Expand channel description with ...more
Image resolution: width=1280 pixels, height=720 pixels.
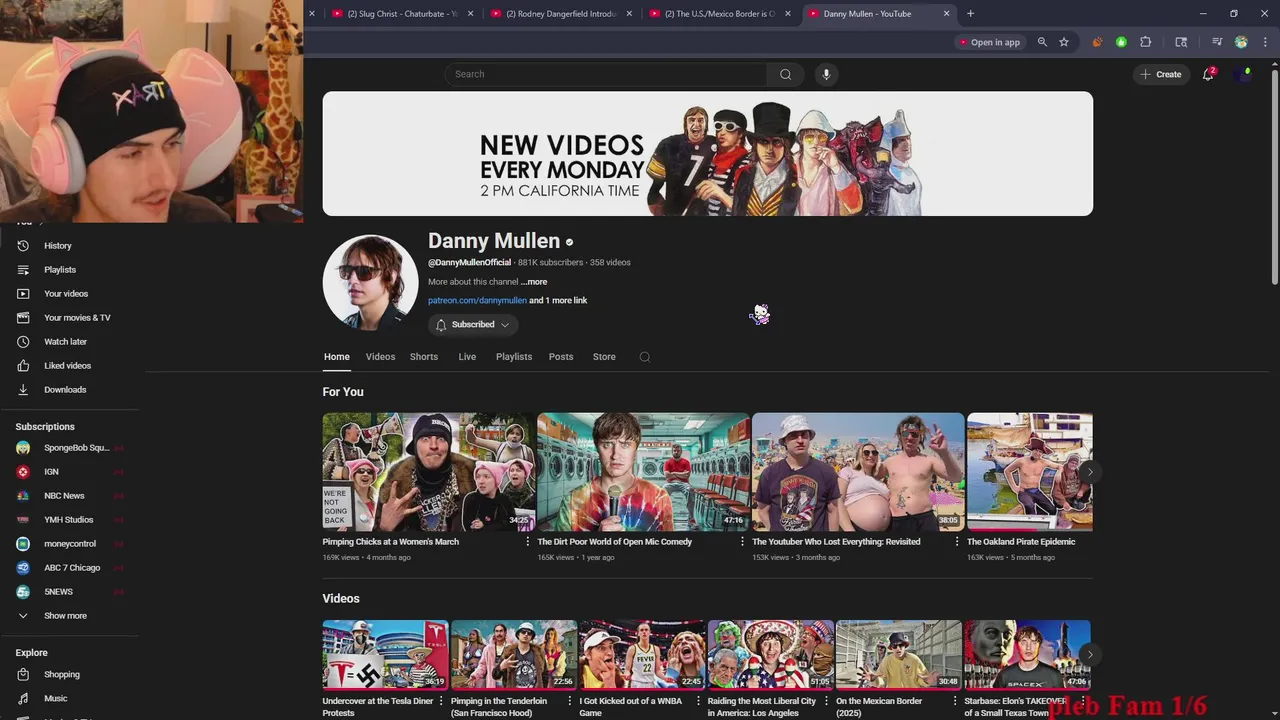click(x=534, y=282)
